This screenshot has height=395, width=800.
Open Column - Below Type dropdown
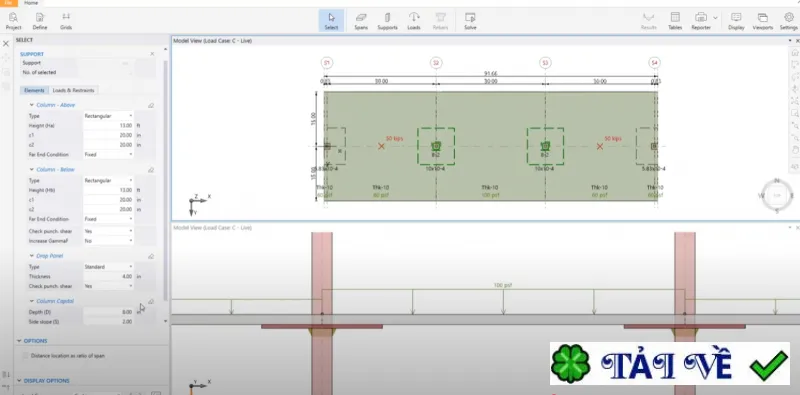click(108, 181)
